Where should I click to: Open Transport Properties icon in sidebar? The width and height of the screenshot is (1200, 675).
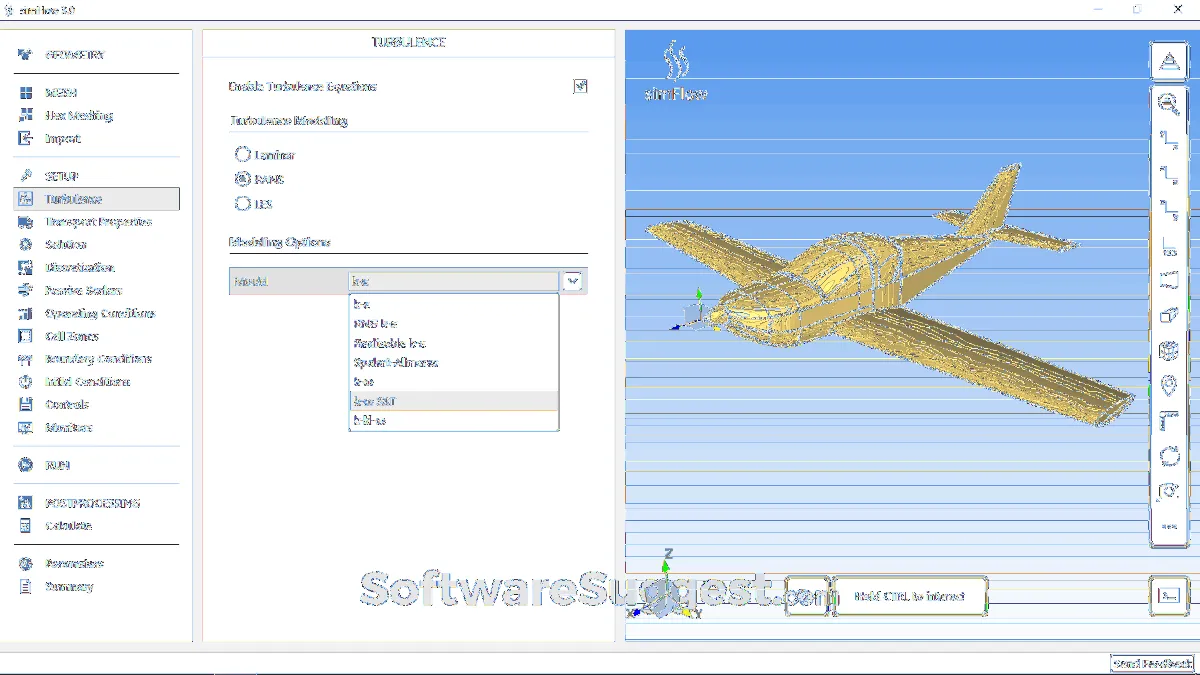pyautogui.click(x=26, y=222)
